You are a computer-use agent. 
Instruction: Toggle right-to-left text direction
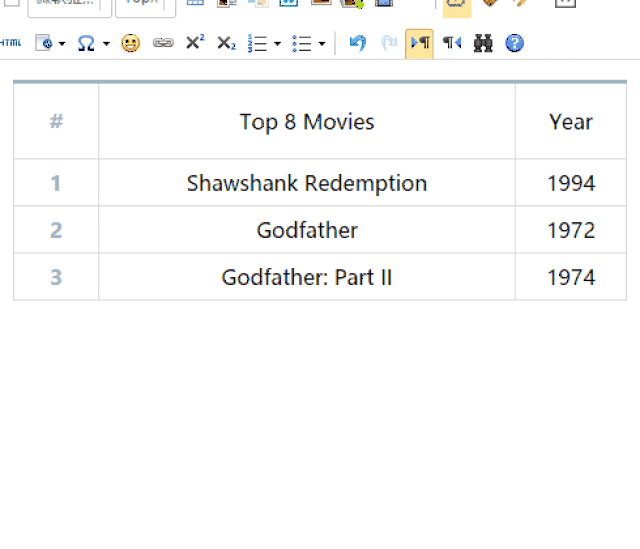pyautogui.click(x=452, y=43)
